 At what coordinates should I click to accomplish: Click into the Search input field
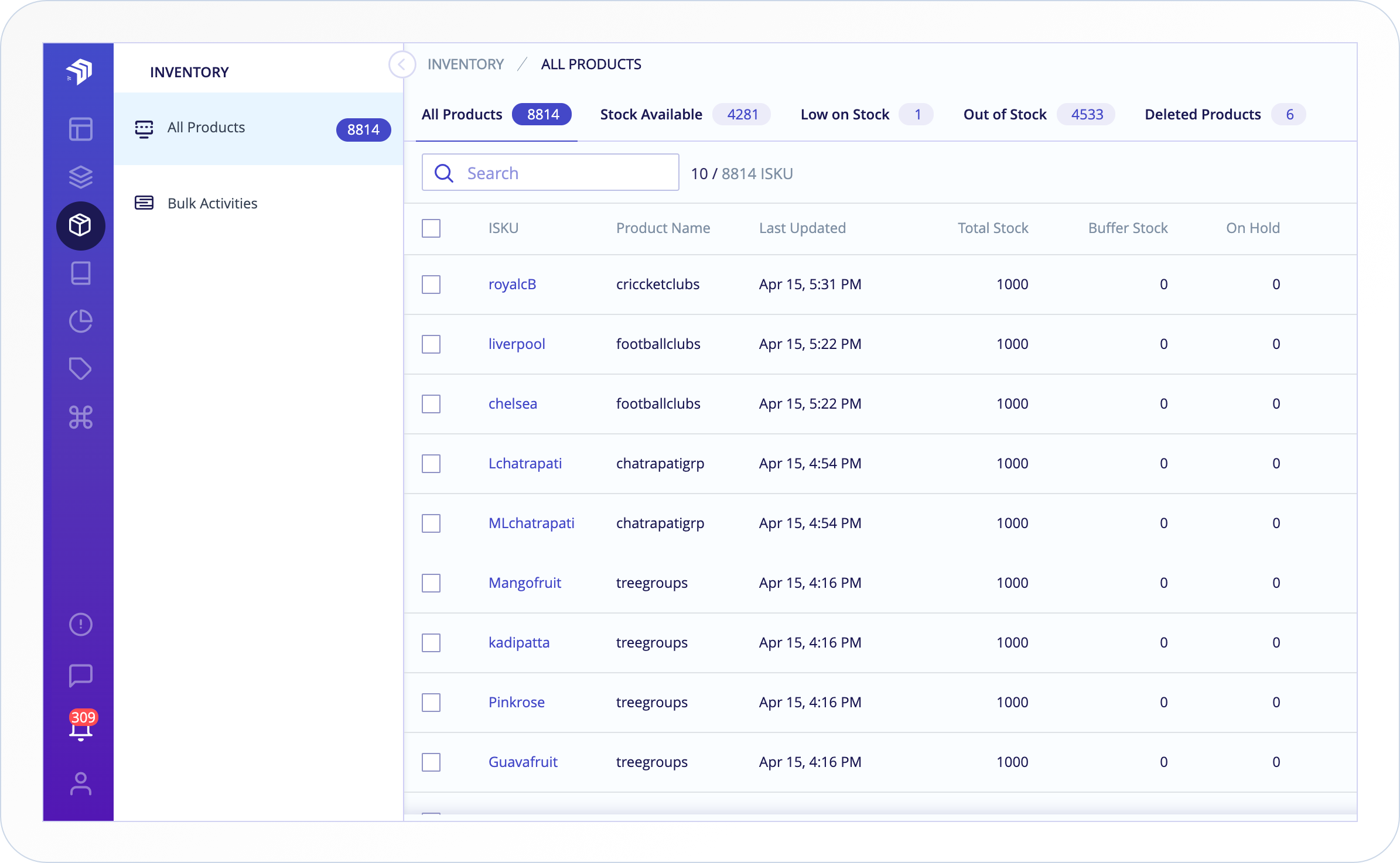click(x=562, y=173)
